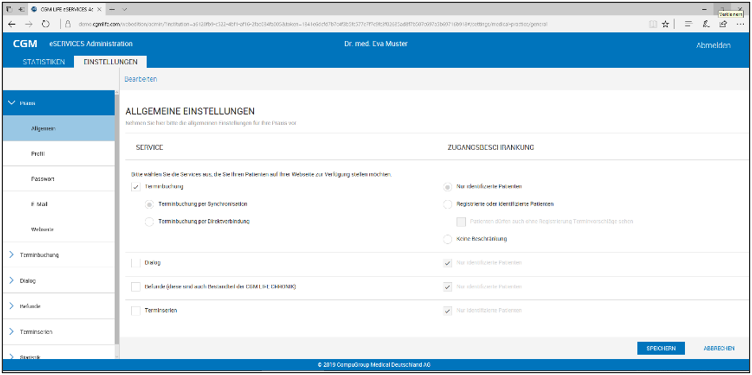Click the SPEICHERN button
This screenshot has width=752, height=375.
pyautogui.click(x=661, y=349)
